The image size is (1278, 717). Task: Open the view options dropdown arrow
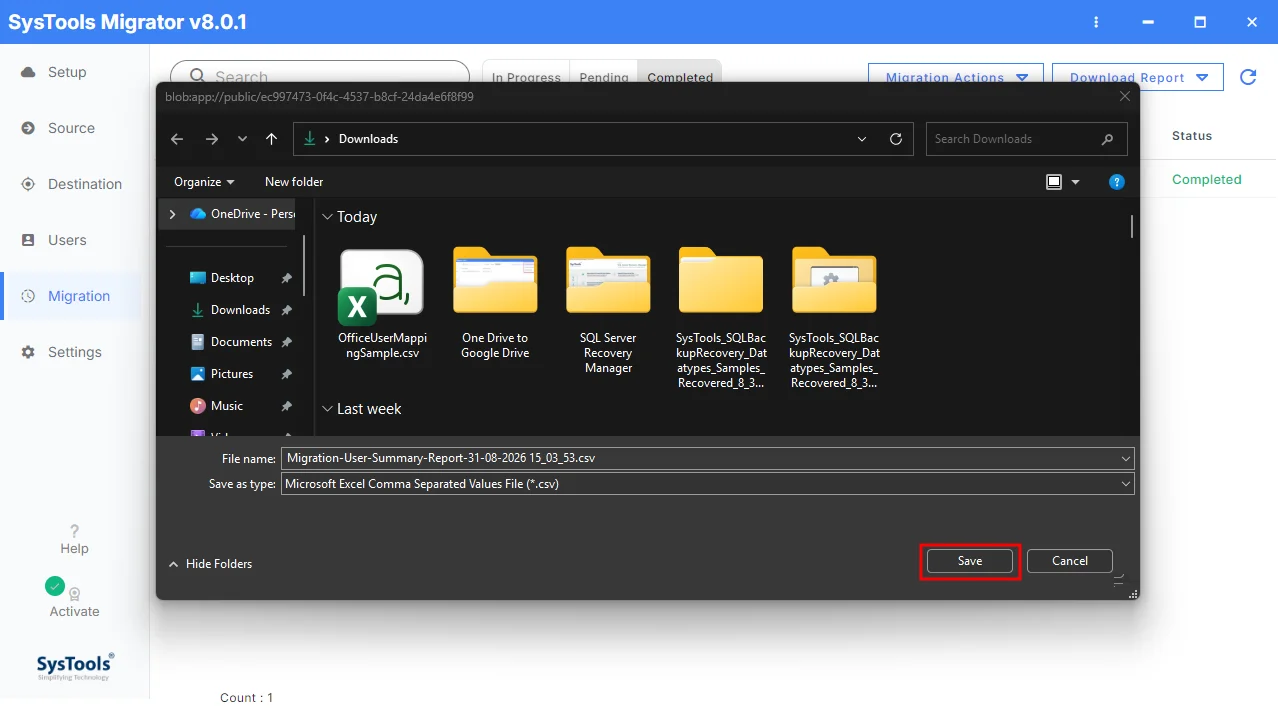[x=1076, y=182]
